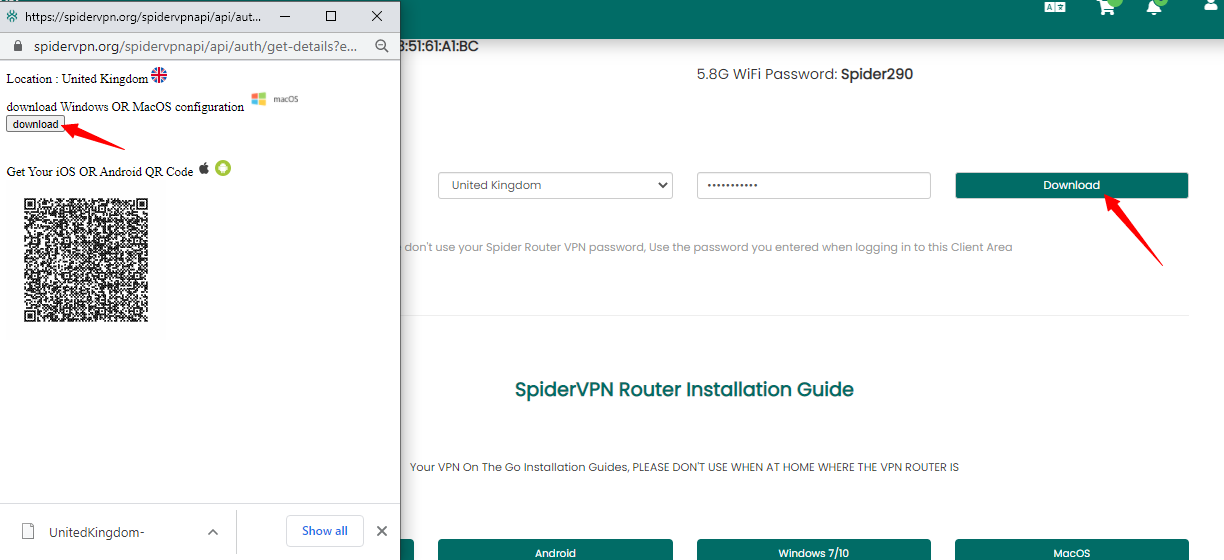Click the United Kingdom flag icon
This screenshot has width=1224, height=560.
(159, 76)
